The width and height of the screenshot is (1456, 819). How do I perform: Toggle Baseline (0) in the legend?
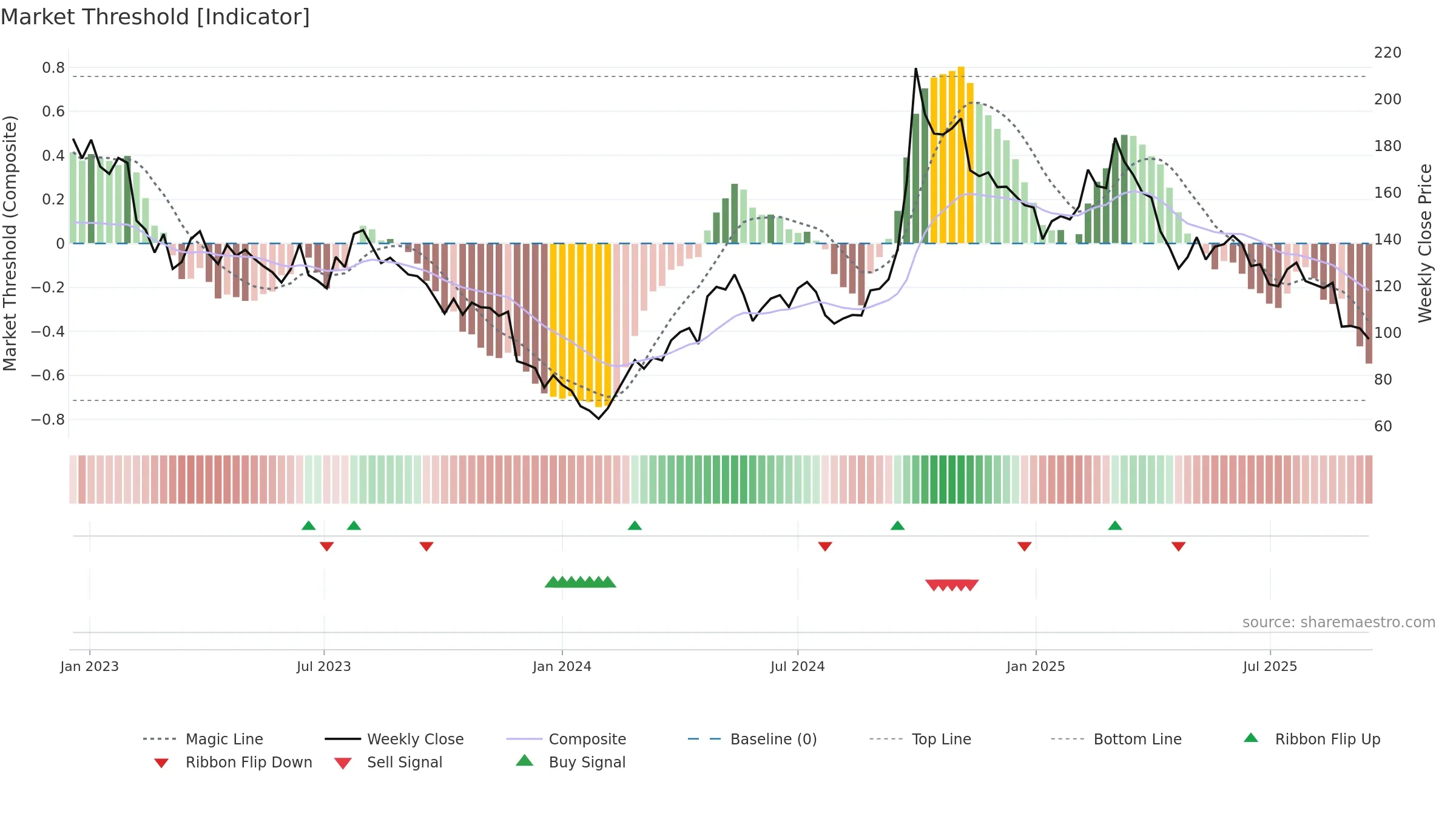coord(752,739)
